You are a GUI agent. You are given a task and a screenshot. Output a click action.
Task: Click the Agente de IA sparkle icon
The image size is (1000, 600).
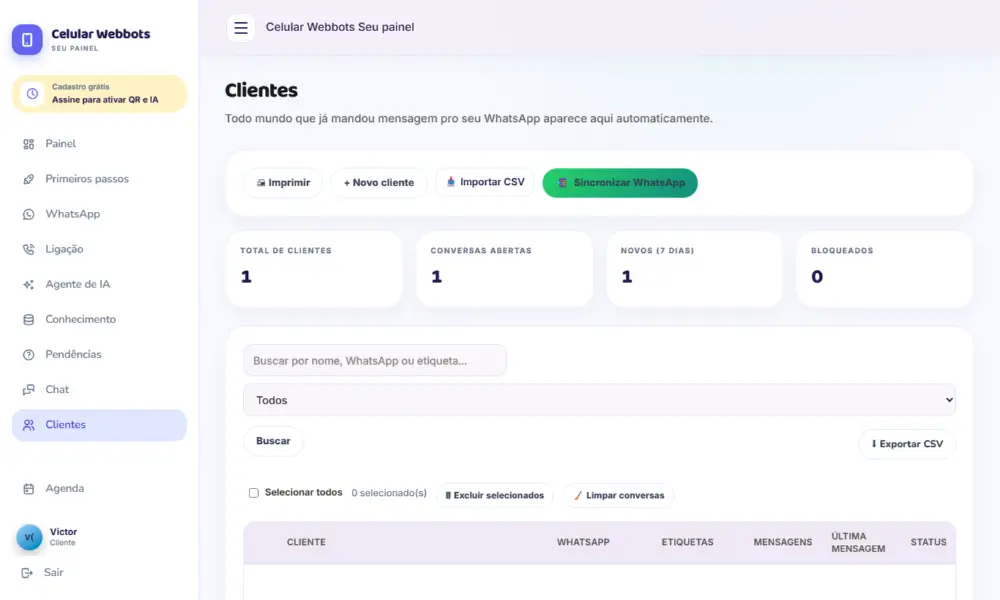29,284
